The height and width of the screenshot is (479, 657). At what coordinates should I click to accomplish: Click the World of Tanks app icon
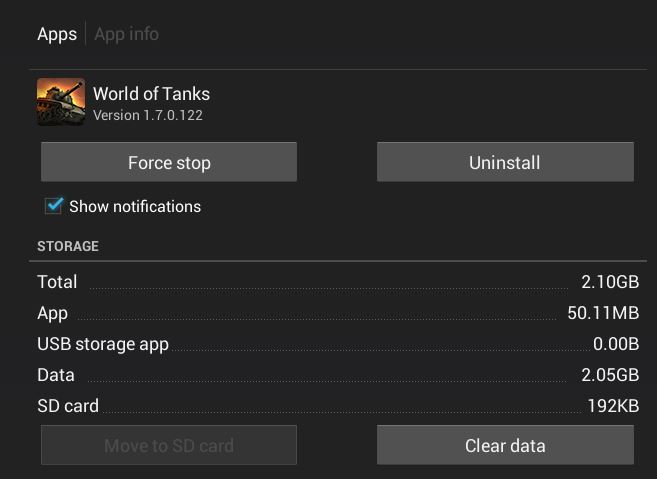click(x=61, y=102)
